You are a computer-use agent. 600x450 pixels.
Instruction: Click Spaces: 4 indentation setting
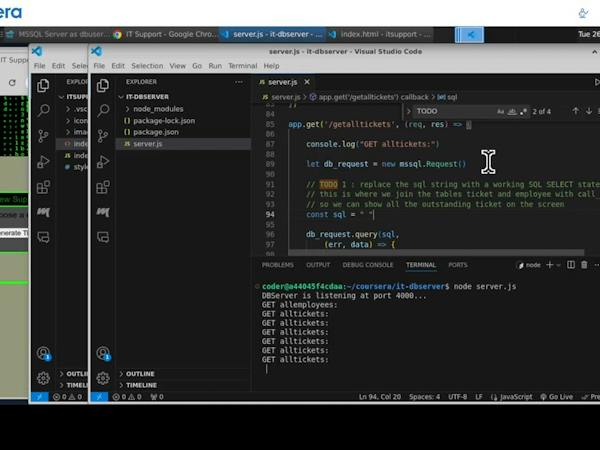tap(424, 397)
